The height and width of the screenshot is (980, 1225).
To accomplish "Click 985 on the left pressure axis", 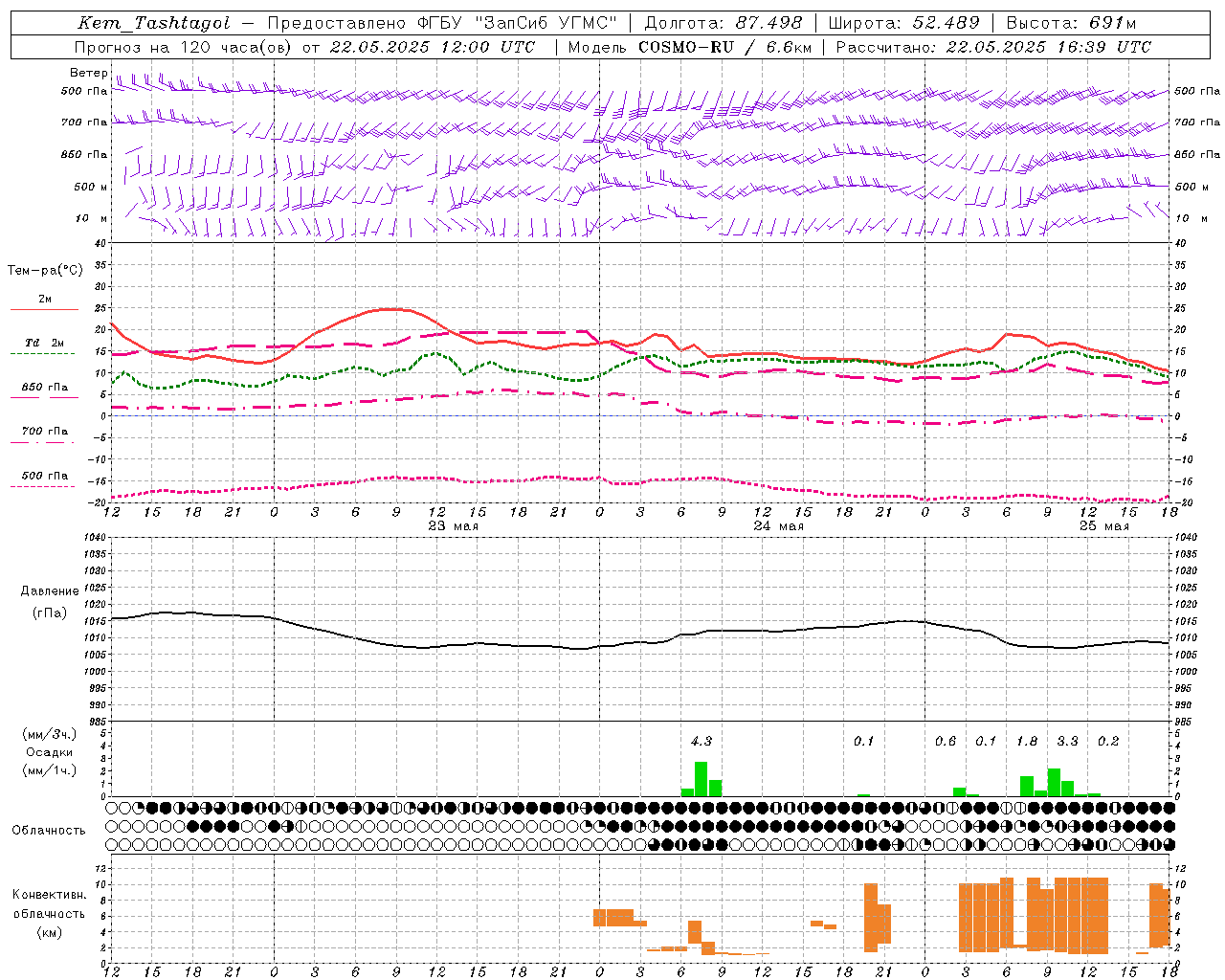I will (x=100, y=722).
